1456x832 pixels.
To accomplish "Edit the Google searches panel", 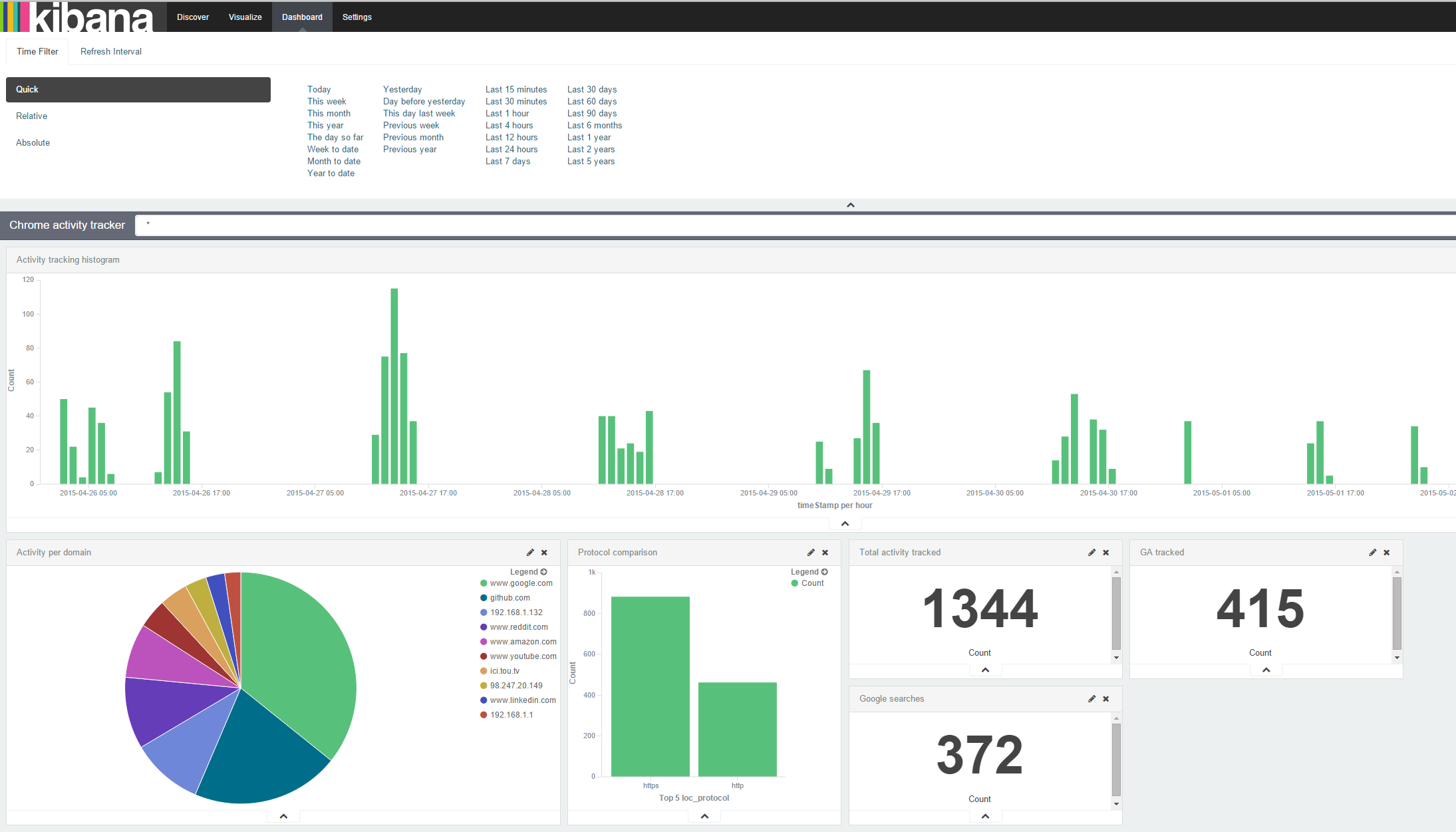I will click(x=1092, y=699).
